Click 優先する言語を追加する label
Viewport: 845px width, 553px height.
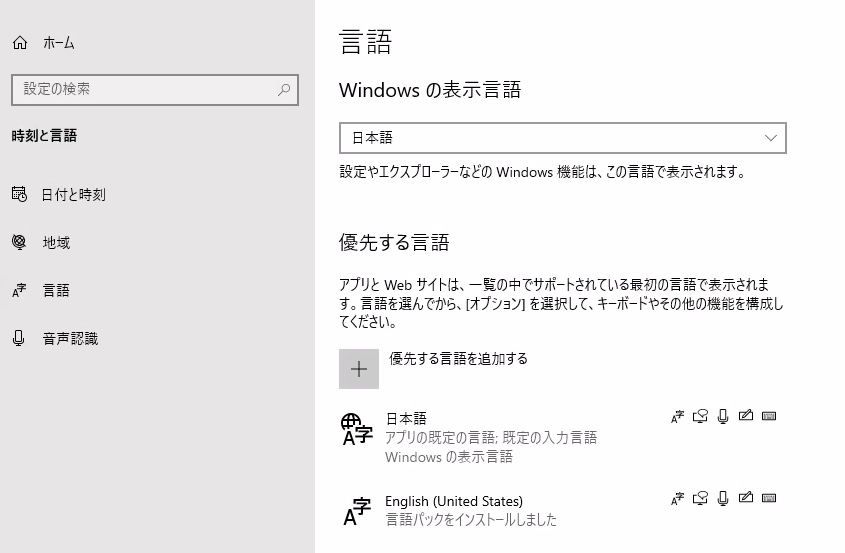click(458, 358)
